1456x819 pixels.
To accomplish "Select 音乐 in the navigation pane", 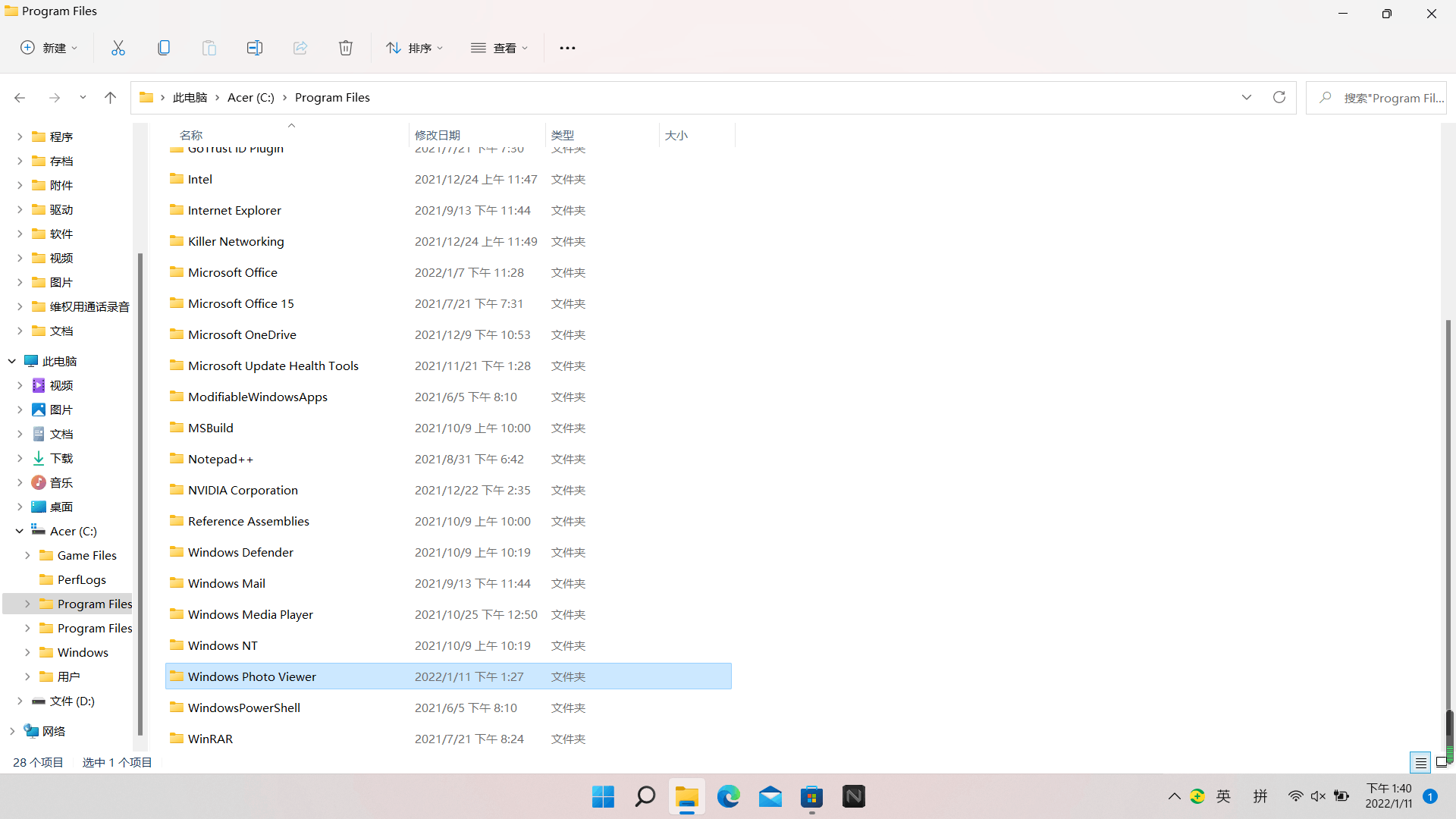I will [61, 482].
